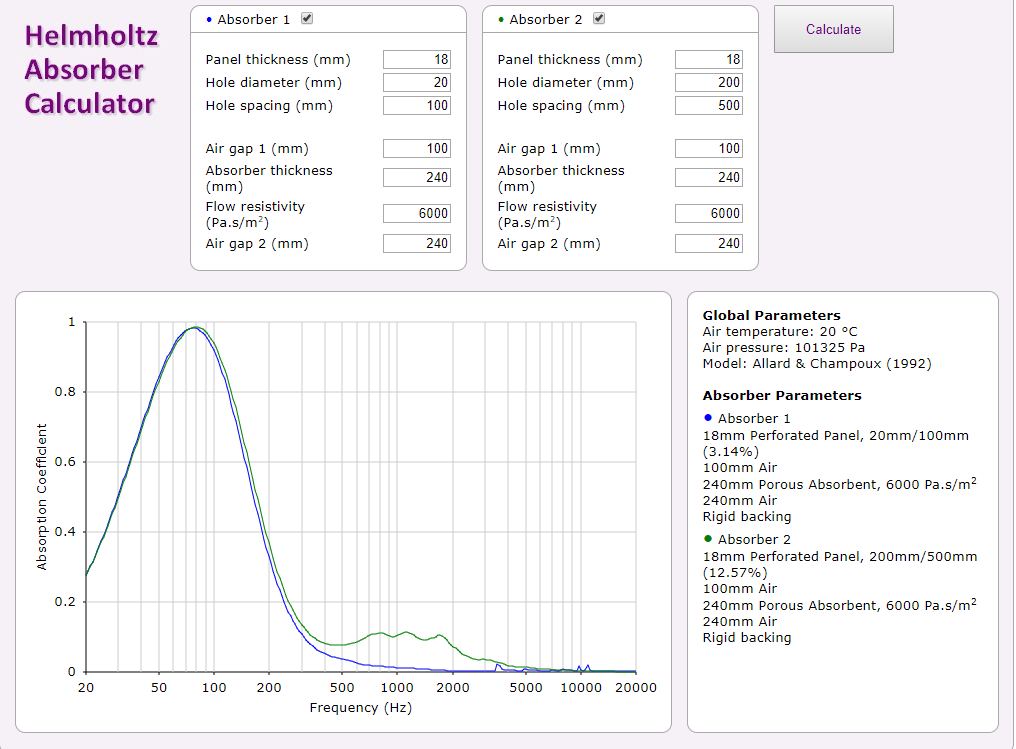Viewport: 1016px width, 749px height.
Task: Edit Absorber 2 panel thickness field
Action: click(708, 60)
